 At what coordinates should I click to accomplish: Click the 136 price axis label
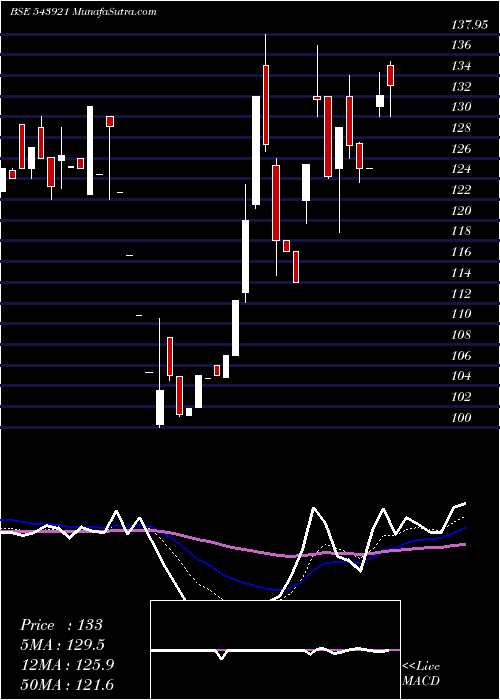[461, 45]
